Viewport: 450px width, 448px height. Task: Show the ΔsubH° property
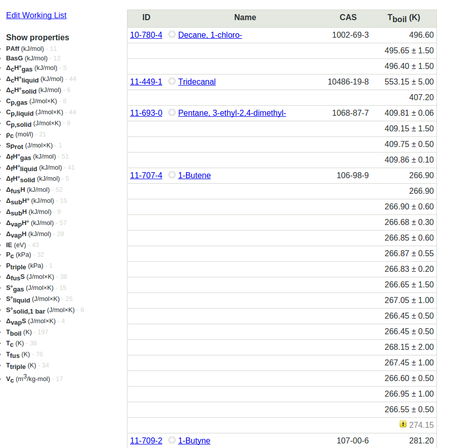coord(30,201)
